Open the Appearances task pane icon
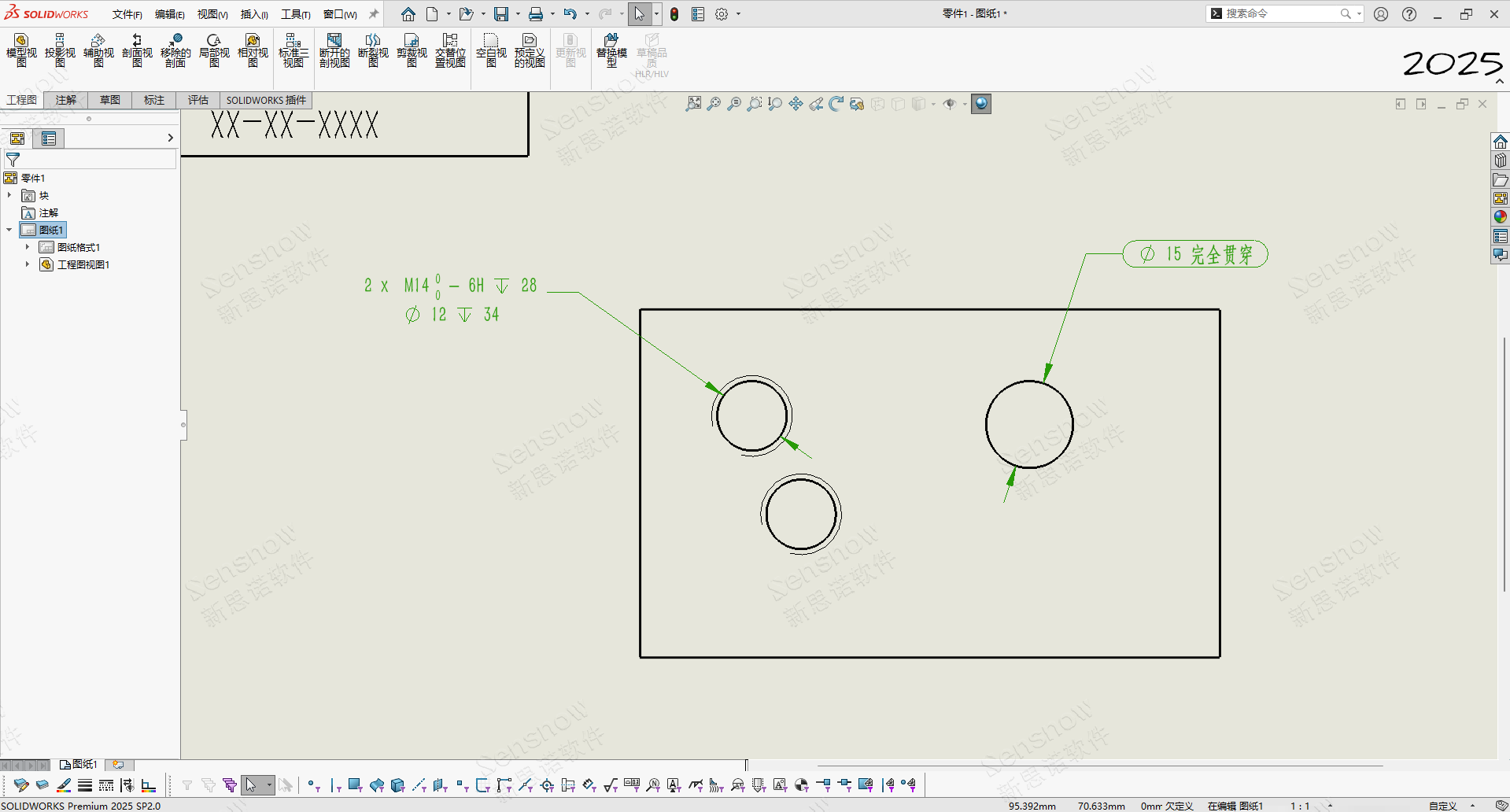This screenshot has height=812, width=1510. click(x=1501, y=217)
